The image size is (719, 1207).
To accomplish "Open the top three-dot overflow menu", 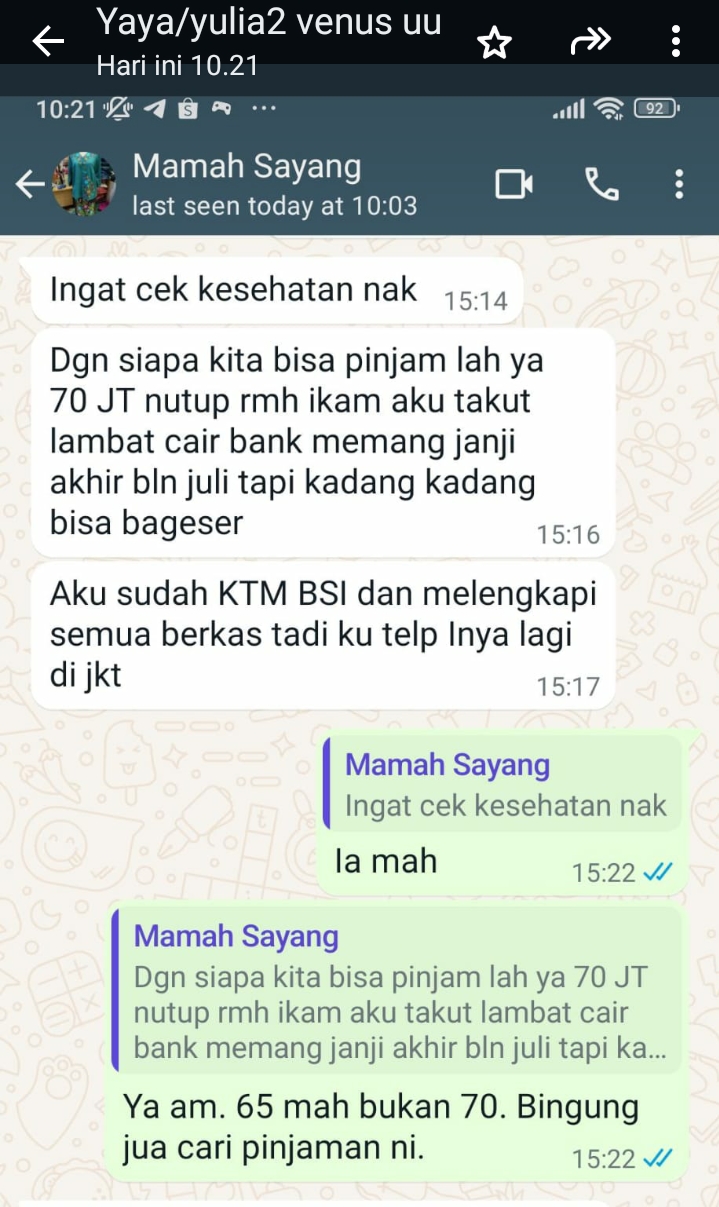I will click(x=677, y=42).
